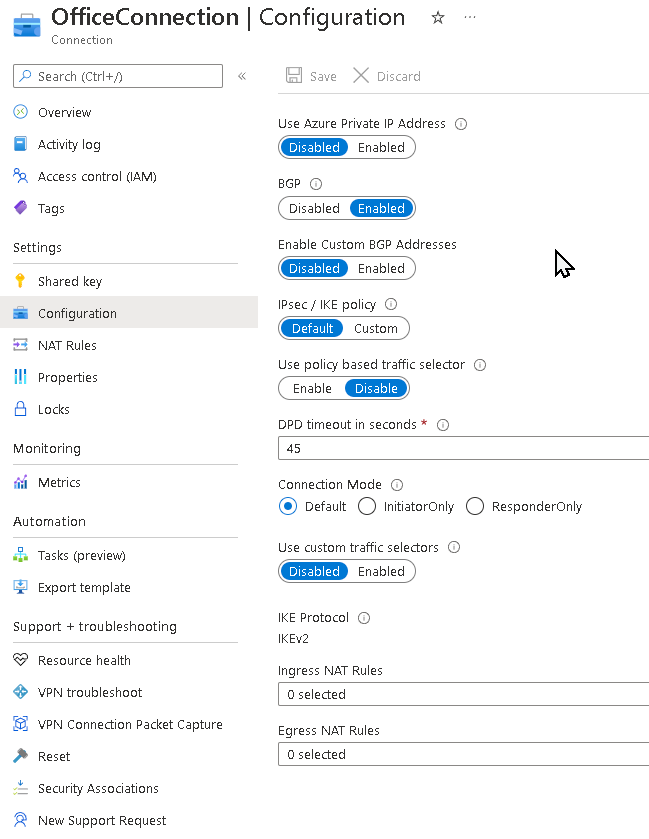Screen dimensions: 649x839
Task: Open VPN Connection Packet Capture icon
Action: [x=20, y=724]
